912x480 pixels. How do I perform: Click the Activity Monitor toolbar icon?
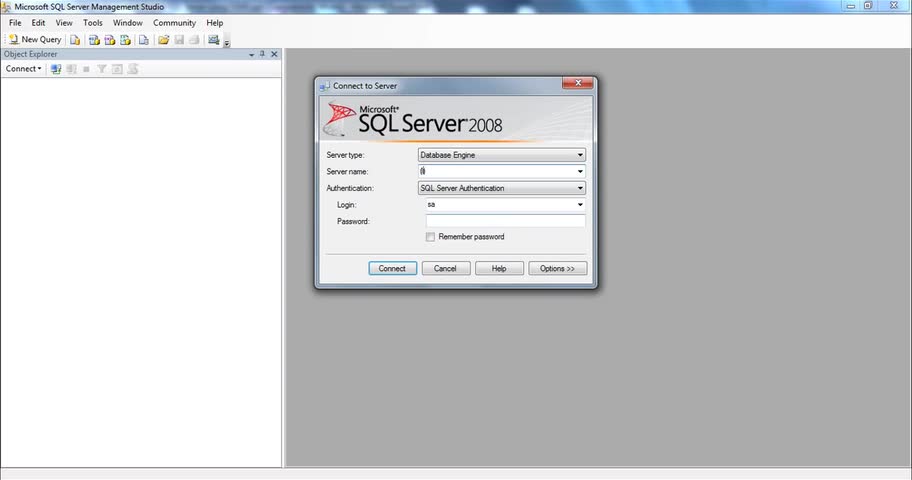point(213,40)
